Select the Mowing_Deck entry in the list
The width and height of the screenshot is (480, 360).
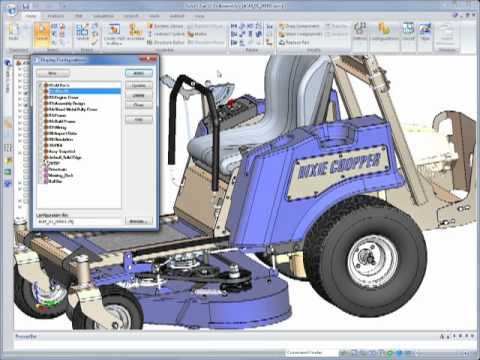click(61, 175)
